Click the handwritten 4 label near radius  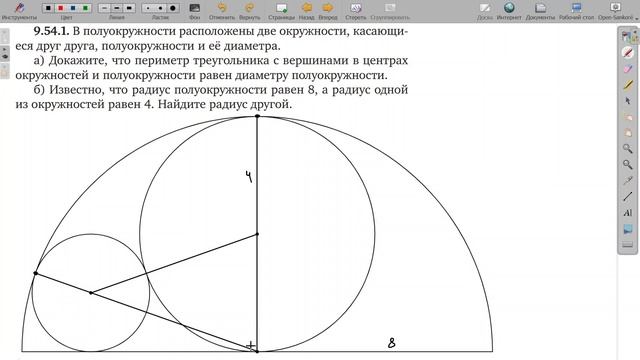[x=249, y=176]
